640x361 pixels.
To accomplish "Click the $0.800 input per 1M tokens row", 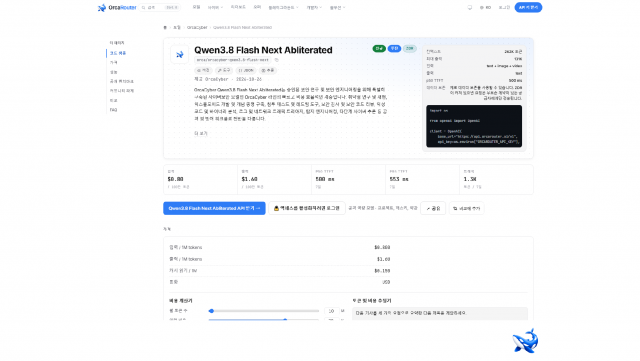I will pyautogui.click(x=280, y=247).
